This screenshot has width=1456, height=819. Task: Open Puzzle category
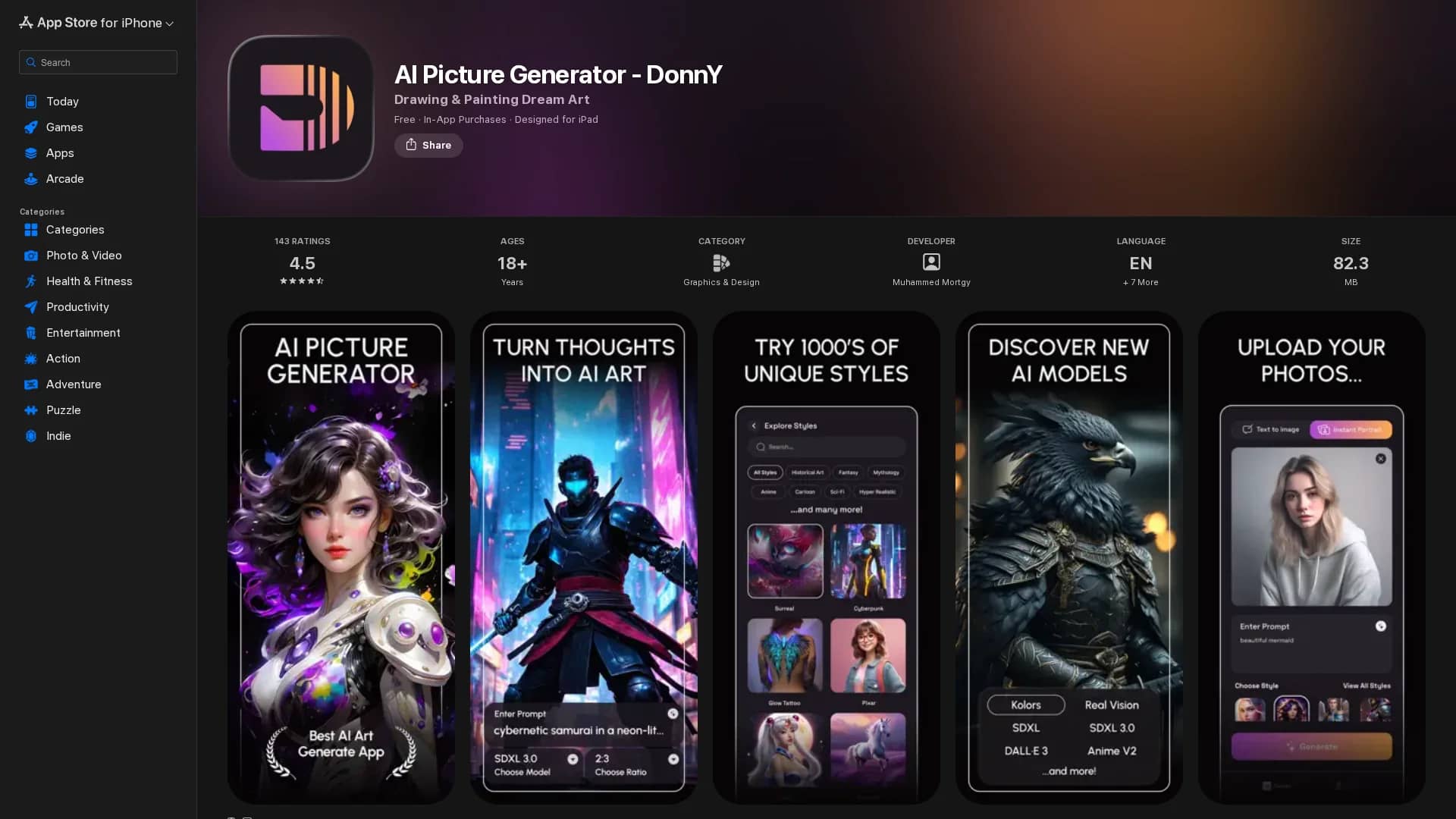(x=64, y=410)
